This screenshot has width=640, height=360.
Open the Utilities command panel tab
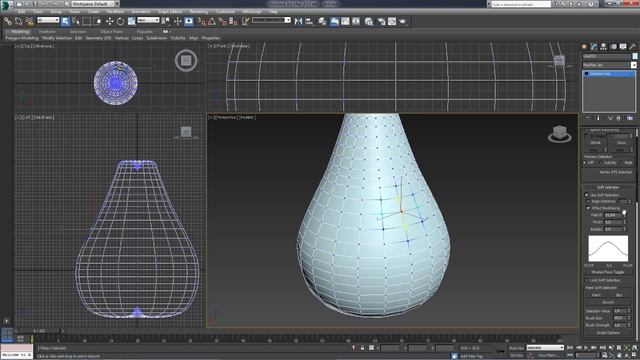(x=633, y=47)
